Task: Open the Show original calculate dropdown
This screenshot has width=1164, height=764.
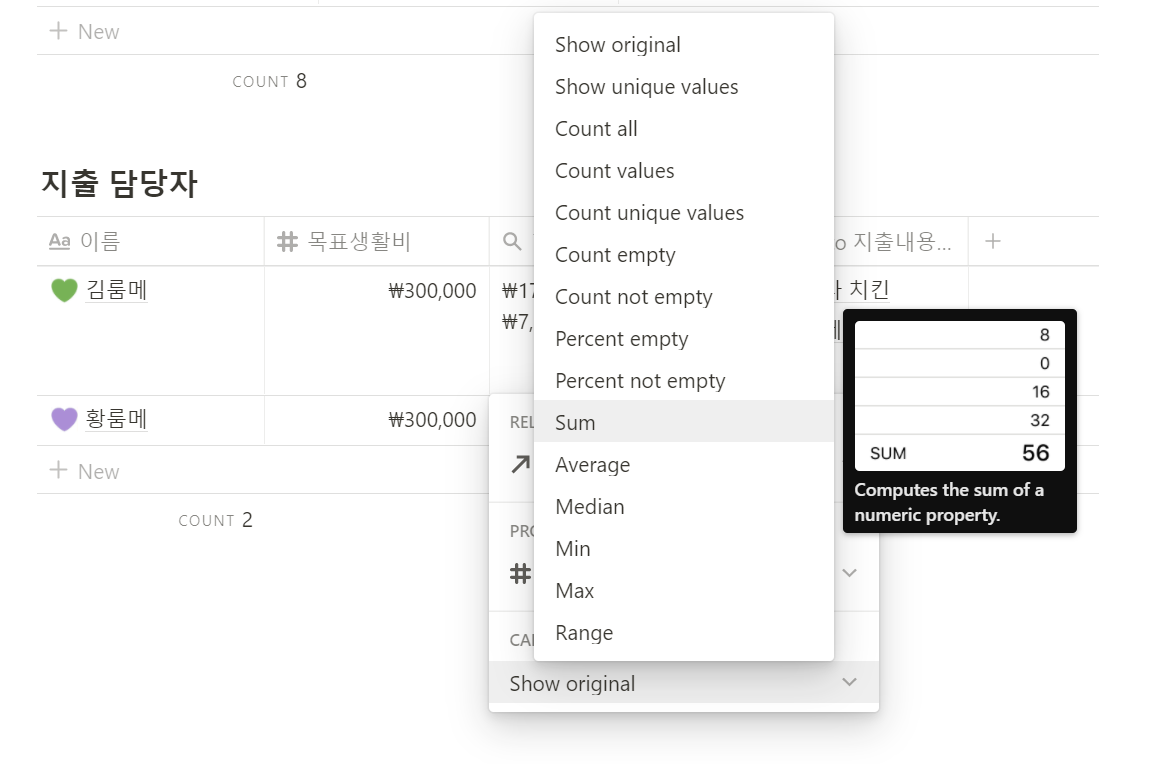Action: pos(683,683)
